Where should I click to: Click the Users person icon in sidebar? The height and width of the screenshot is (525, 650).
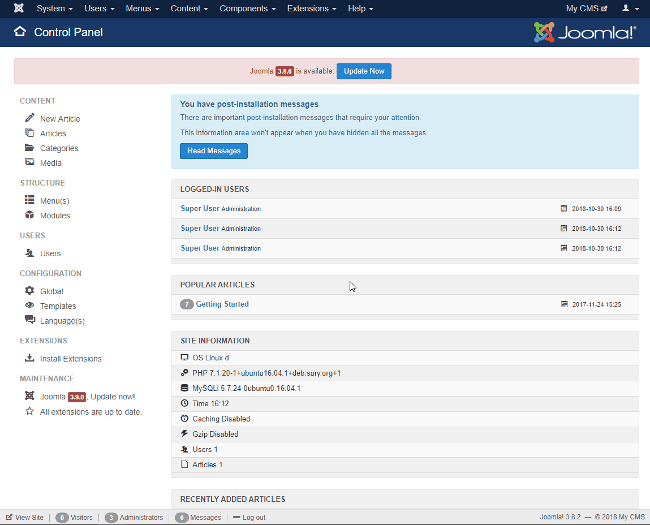[x=29, y=253]
